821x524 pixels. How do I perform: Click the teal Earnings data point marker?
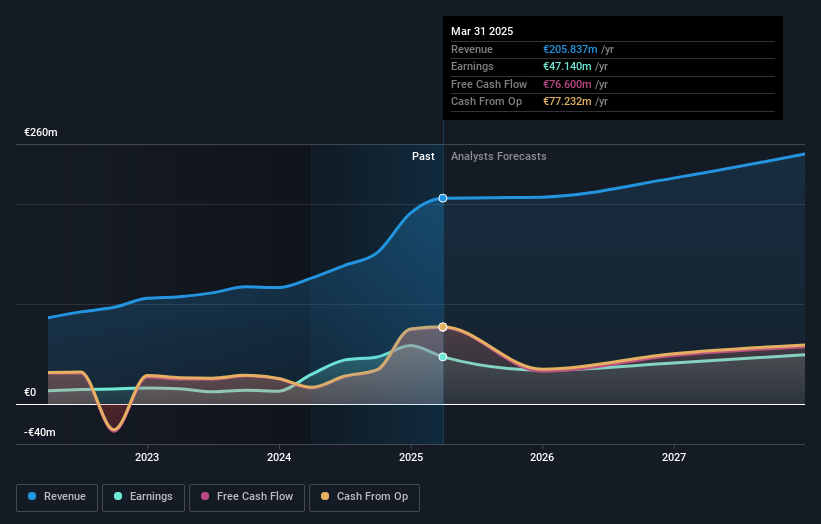coord(443,357)
